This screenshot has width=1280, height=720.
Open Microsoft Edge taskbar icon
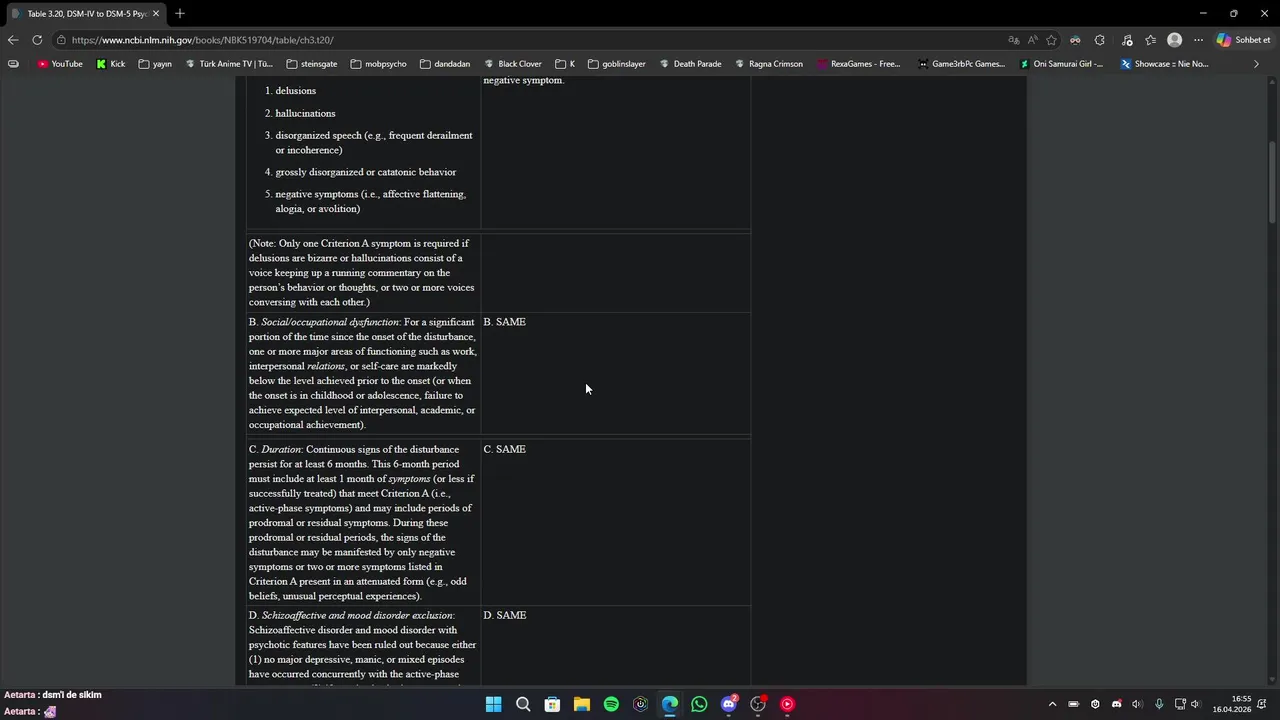[x=670, y=704]
